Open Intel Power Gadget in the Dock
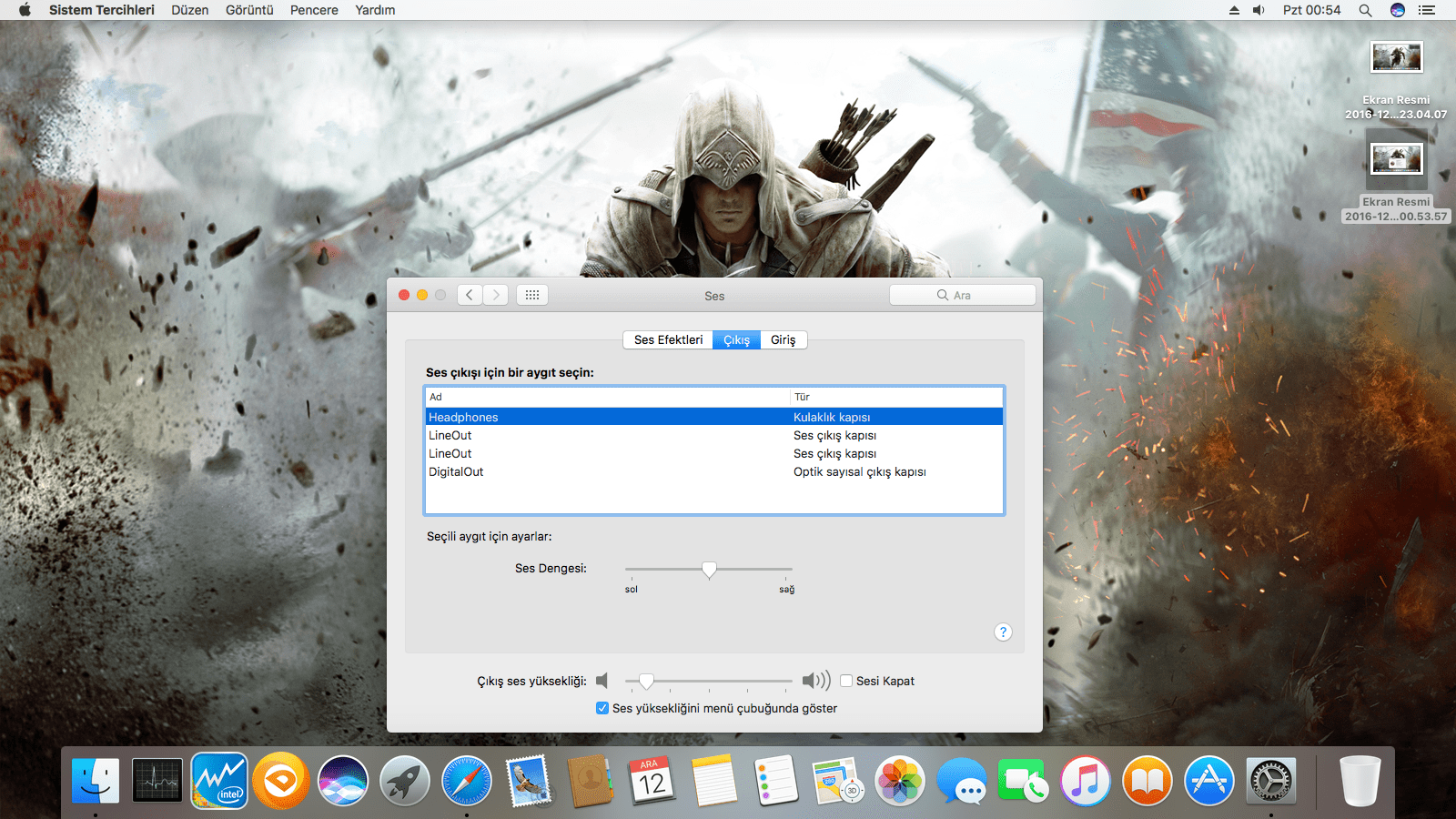The width and height of the screenshot is (1456, 819). click(219, 781)
